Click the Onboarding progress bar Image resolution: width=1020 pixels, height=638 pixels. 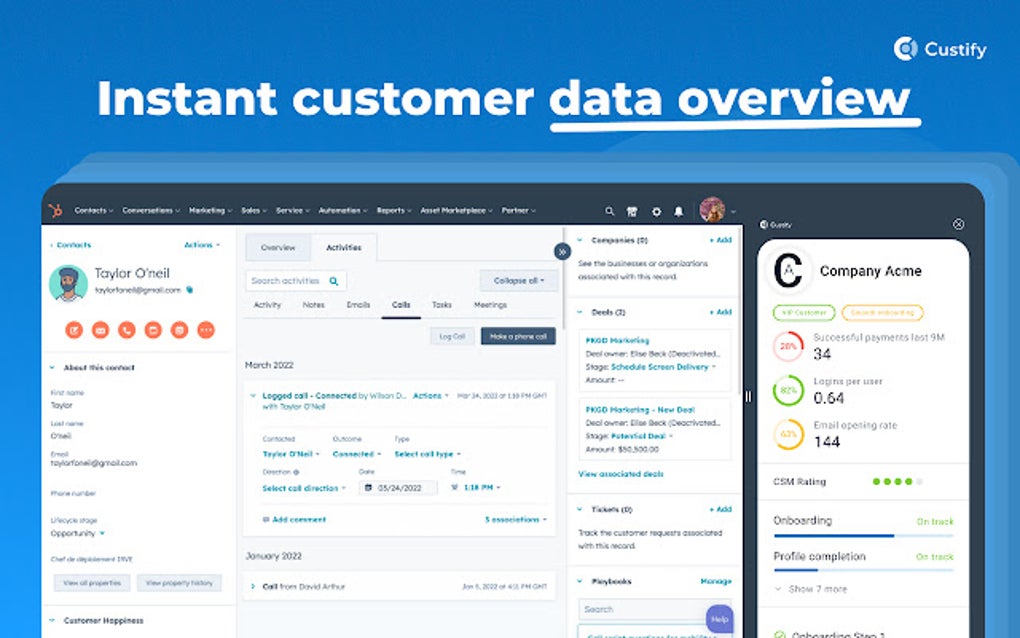click(862, 535)
